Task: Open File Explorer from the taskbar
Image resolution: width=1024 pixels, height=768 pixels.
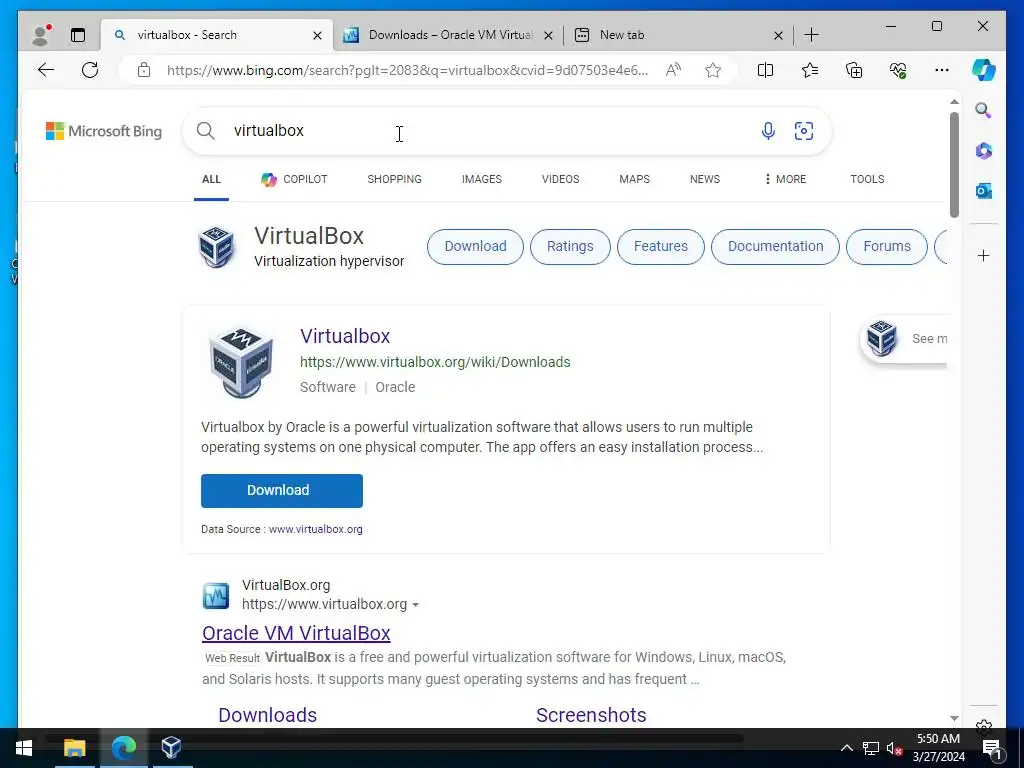Action: (x=74, y=748)
